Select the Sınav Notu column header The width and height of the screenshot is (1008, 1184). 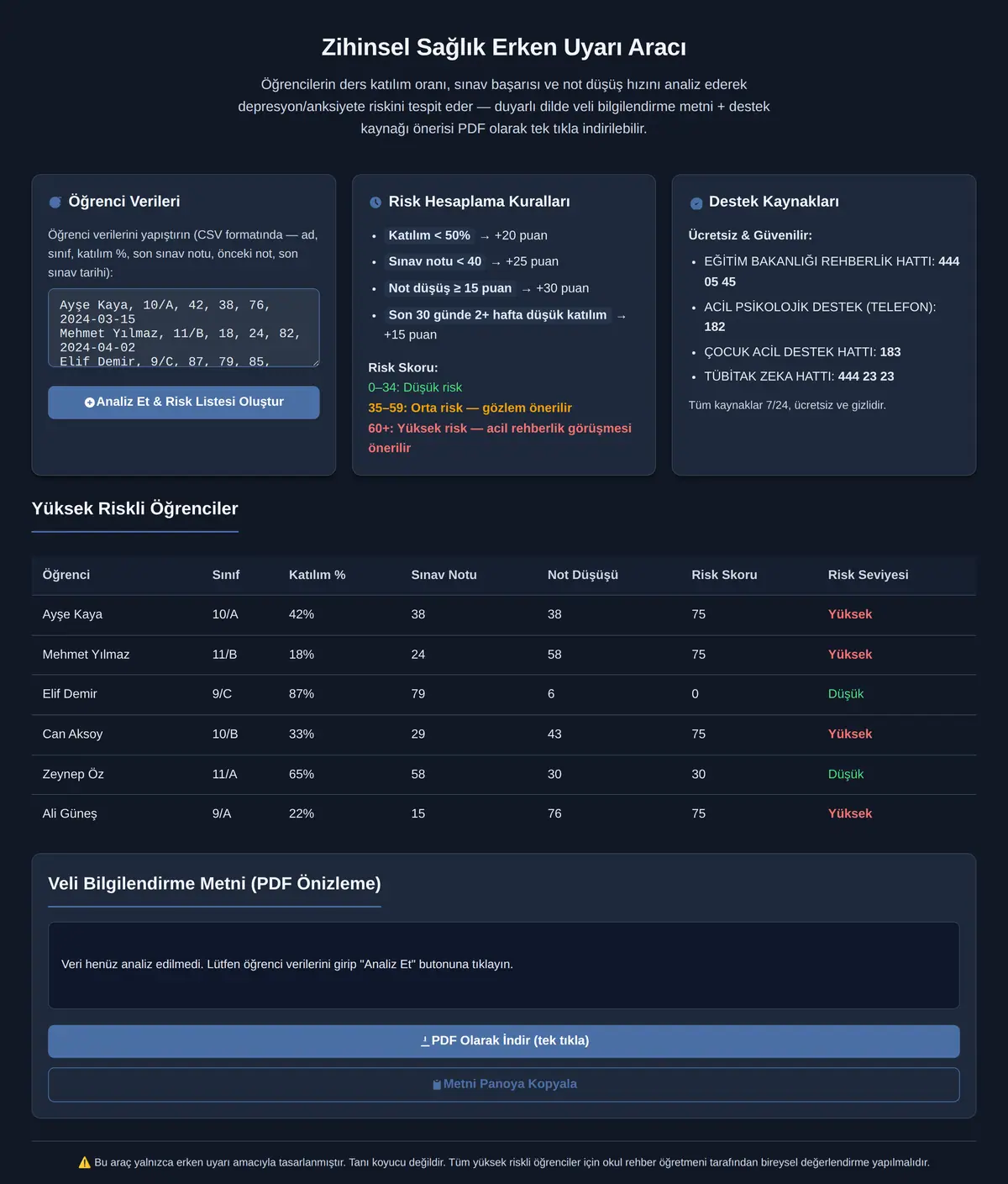pyautogui.click(x=444, y=575)
